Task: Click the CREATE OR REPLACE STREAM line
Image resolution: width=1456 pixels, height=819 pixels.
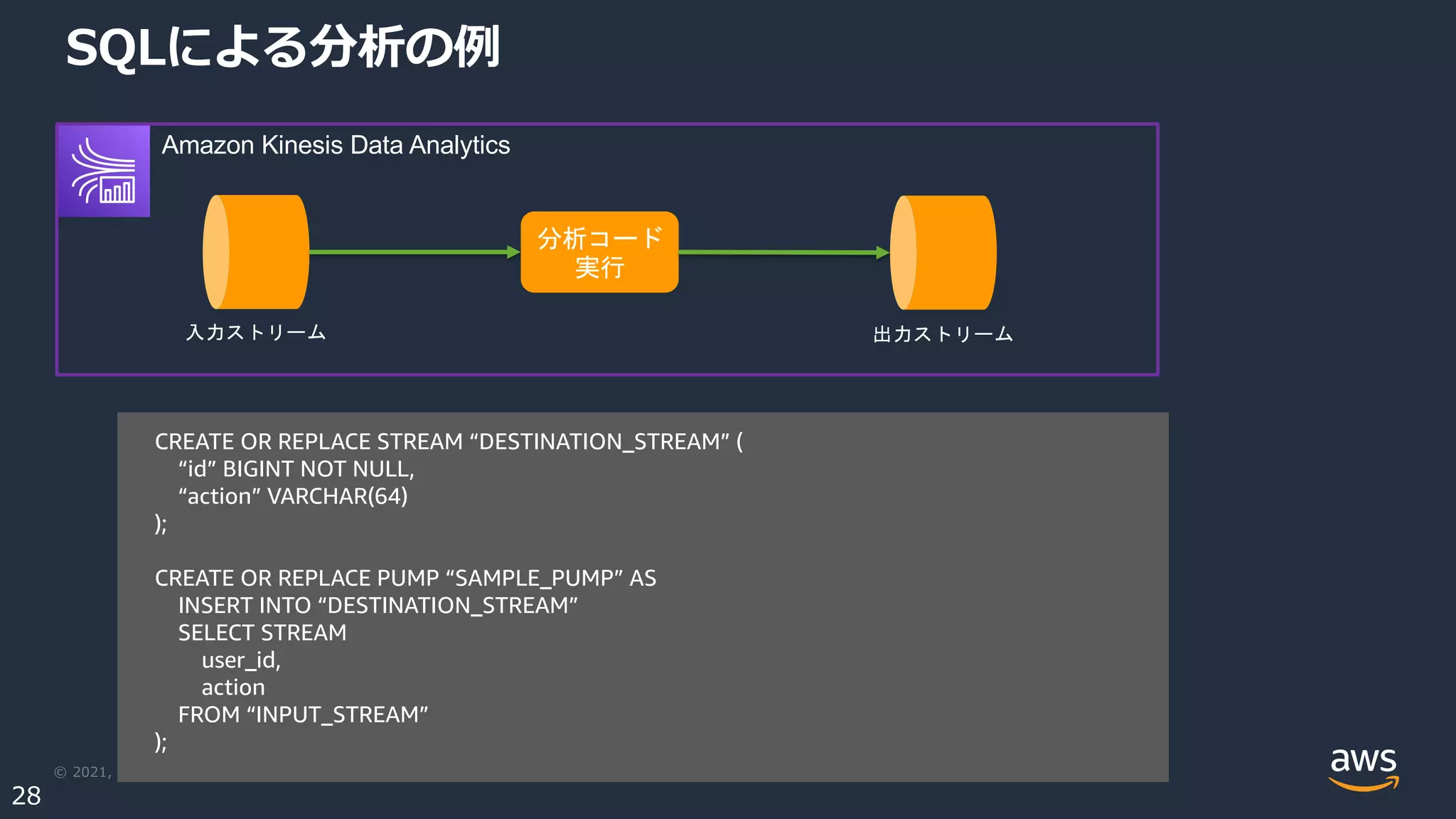Action: [x=449, y=441]
